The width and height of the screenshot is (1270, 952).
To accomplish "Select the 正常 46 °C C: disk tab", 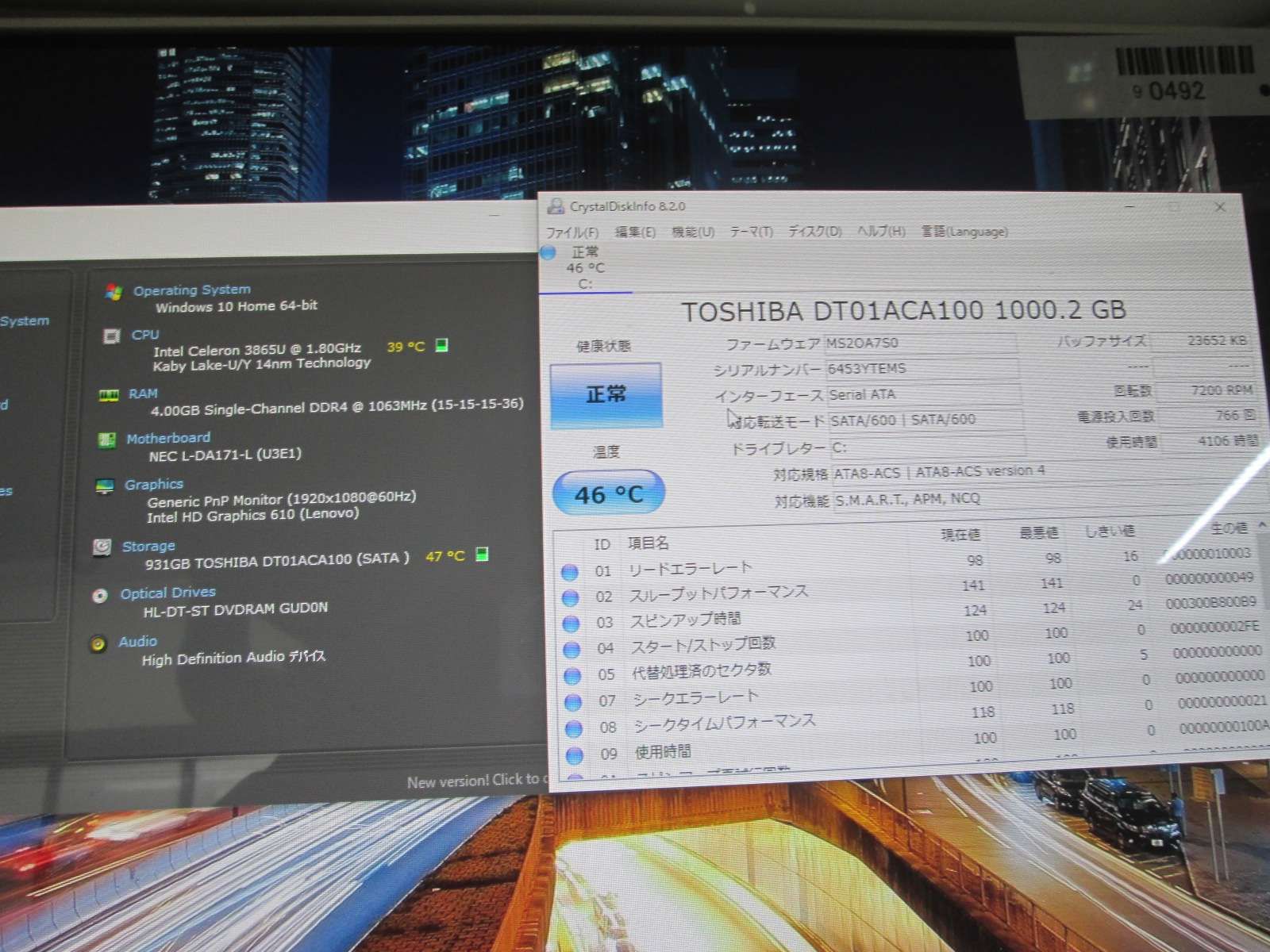I will [x=586, y=268].
